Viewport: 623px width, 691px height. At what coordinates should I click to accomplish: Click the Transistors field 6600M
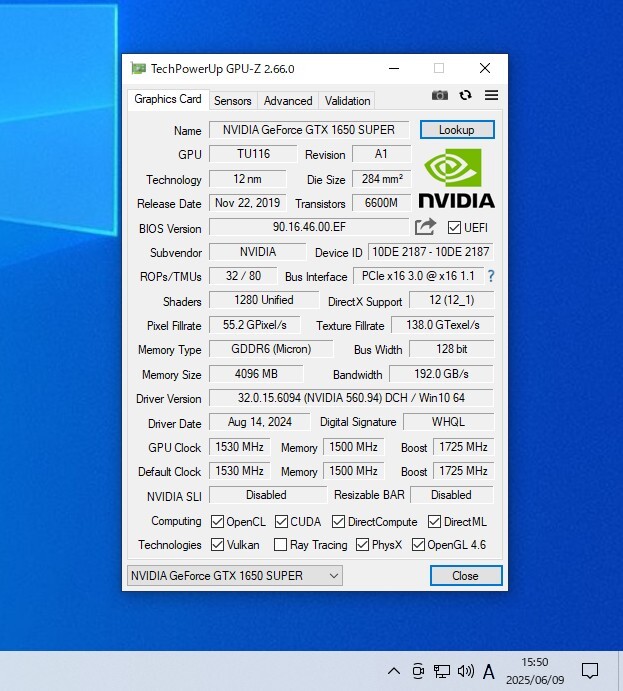[x=382, y=203]
